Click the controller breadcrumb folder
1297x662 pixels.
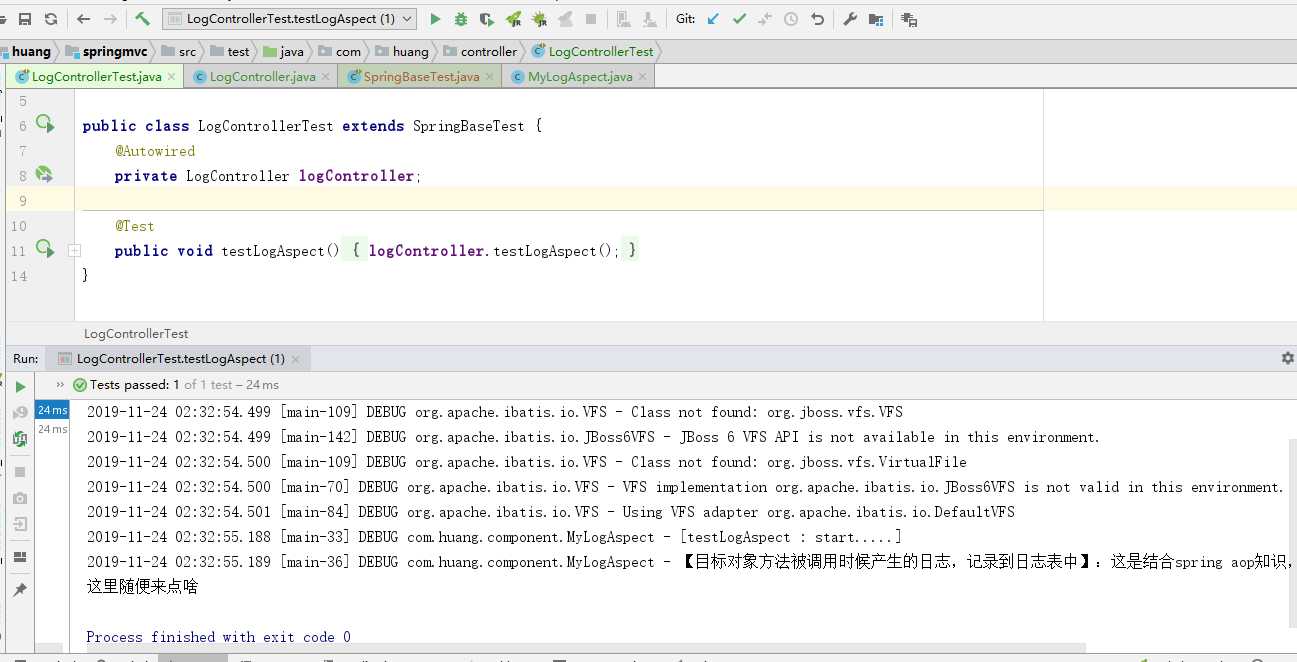480,51
